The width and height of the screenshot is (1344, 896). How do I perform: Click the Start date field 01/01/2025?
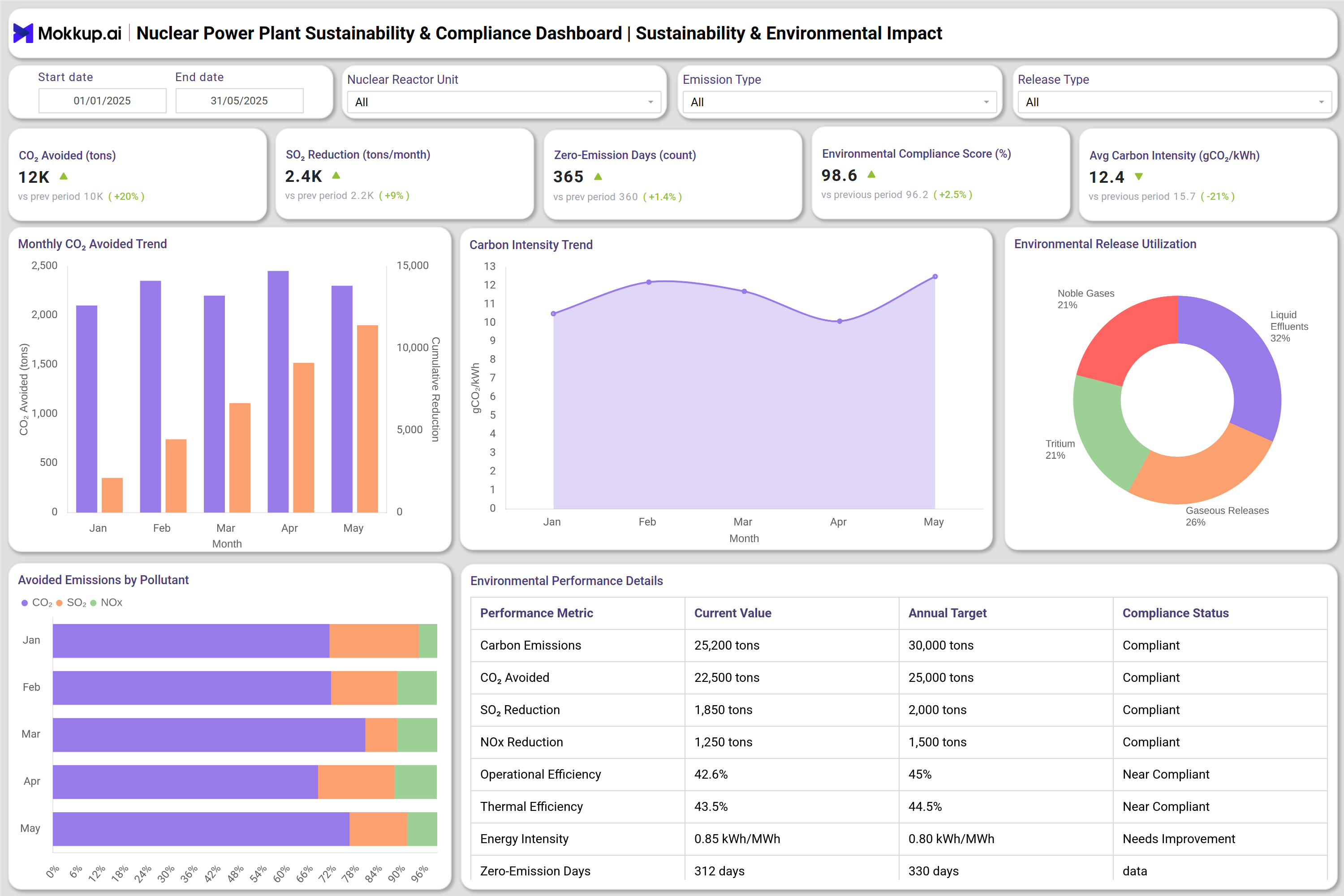pos(102,100)
